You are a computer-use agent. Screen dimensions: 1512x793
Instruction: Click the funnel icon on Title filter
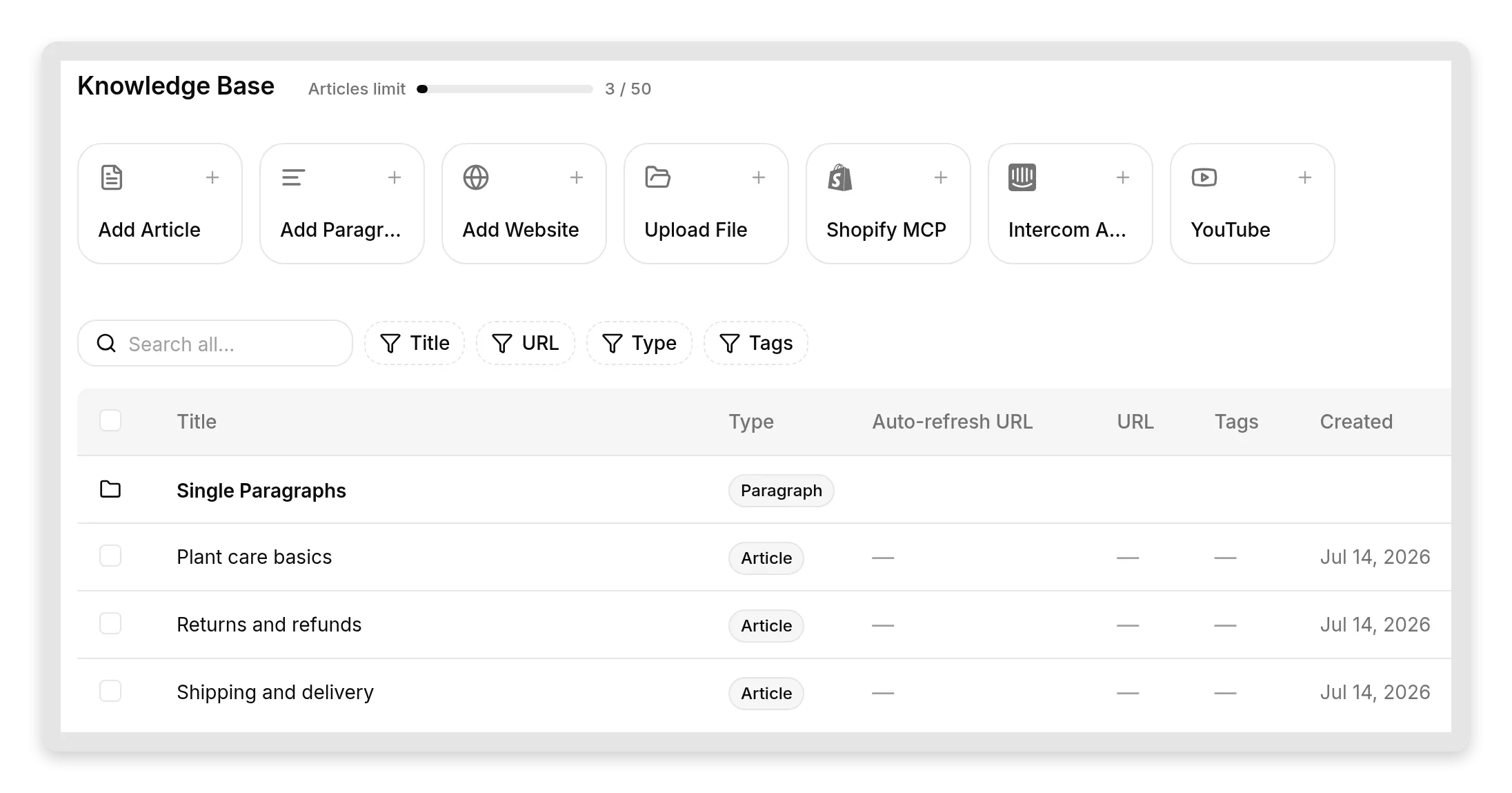[390, 343]
